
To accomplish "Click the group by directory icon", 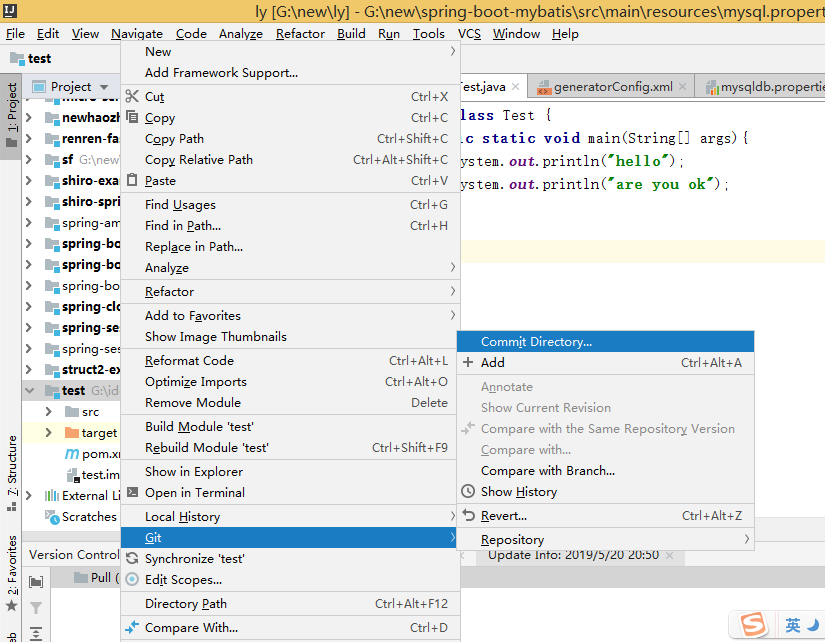I will [36, 582].
